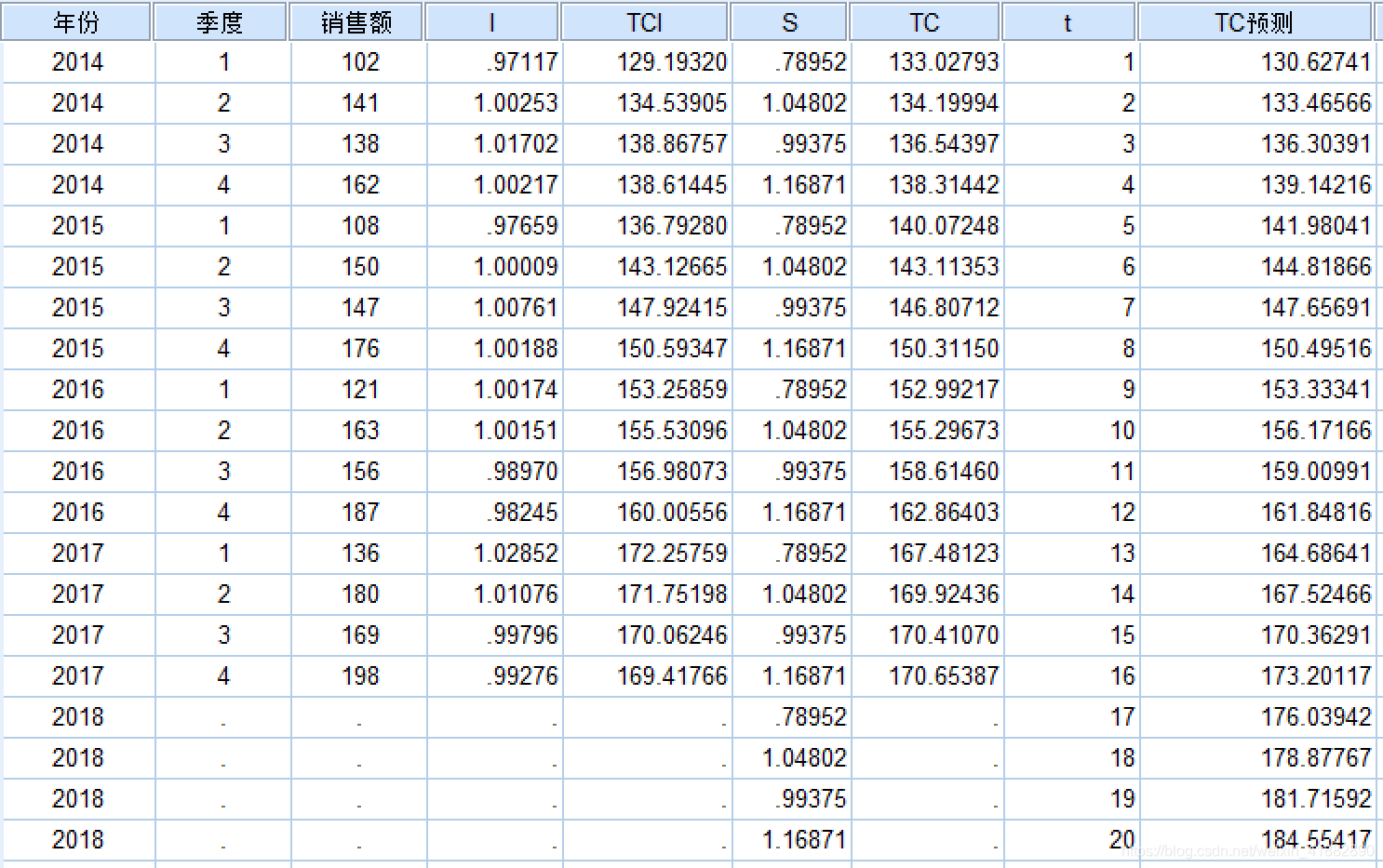Click TCI cell with value 143.12665

647,267
